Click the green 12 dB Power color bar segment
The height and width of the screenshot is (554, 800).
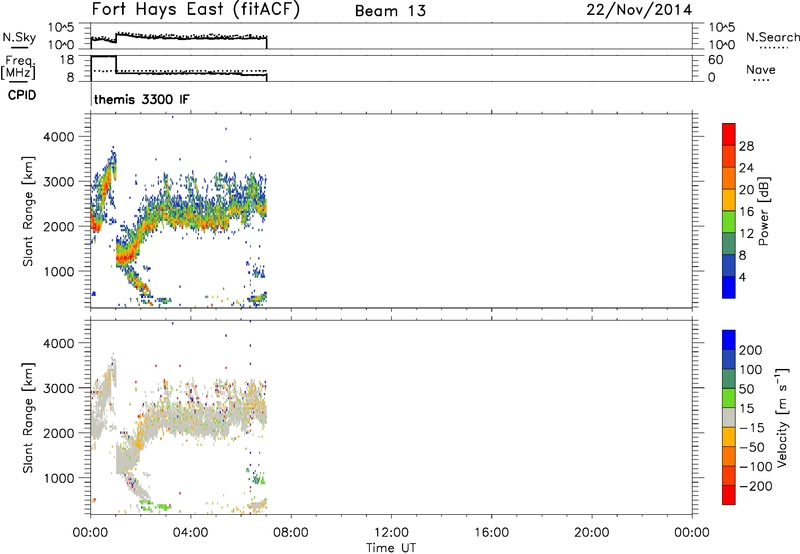tap(729, 221)
